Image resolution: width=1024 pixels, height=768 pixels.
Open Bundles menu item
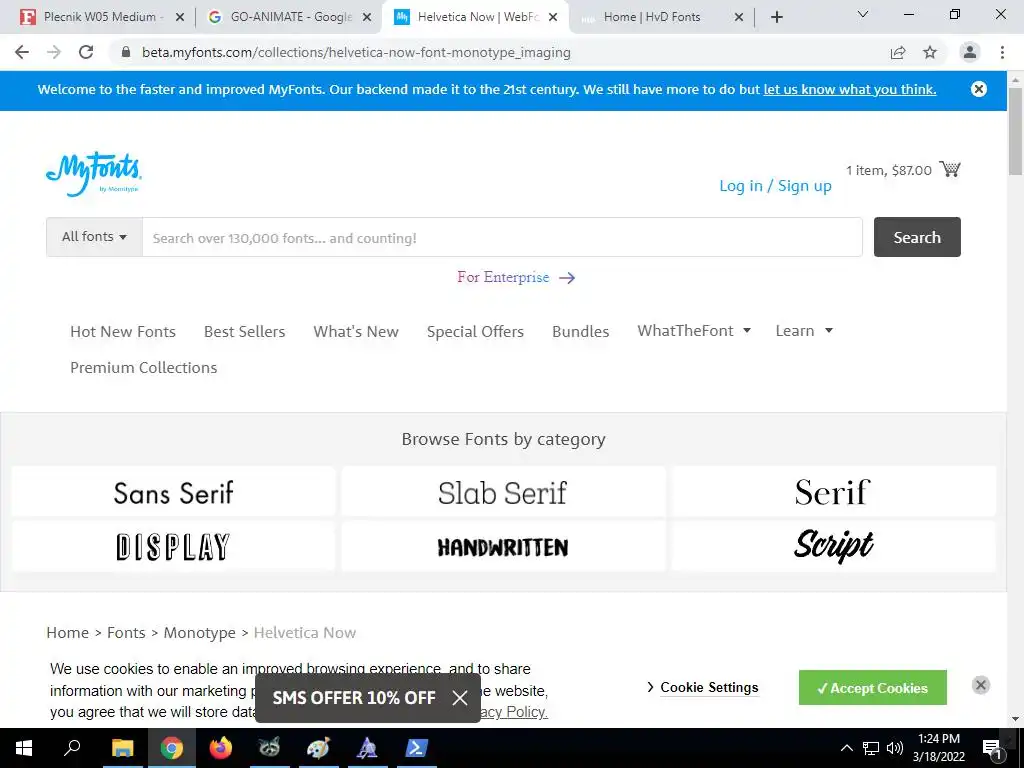point(581,332)
